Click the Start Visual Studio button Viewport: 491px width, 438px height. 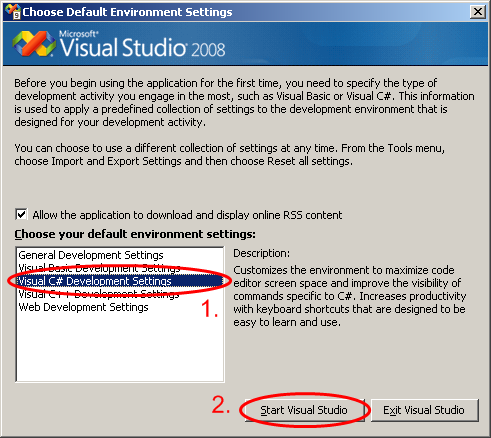304,410
